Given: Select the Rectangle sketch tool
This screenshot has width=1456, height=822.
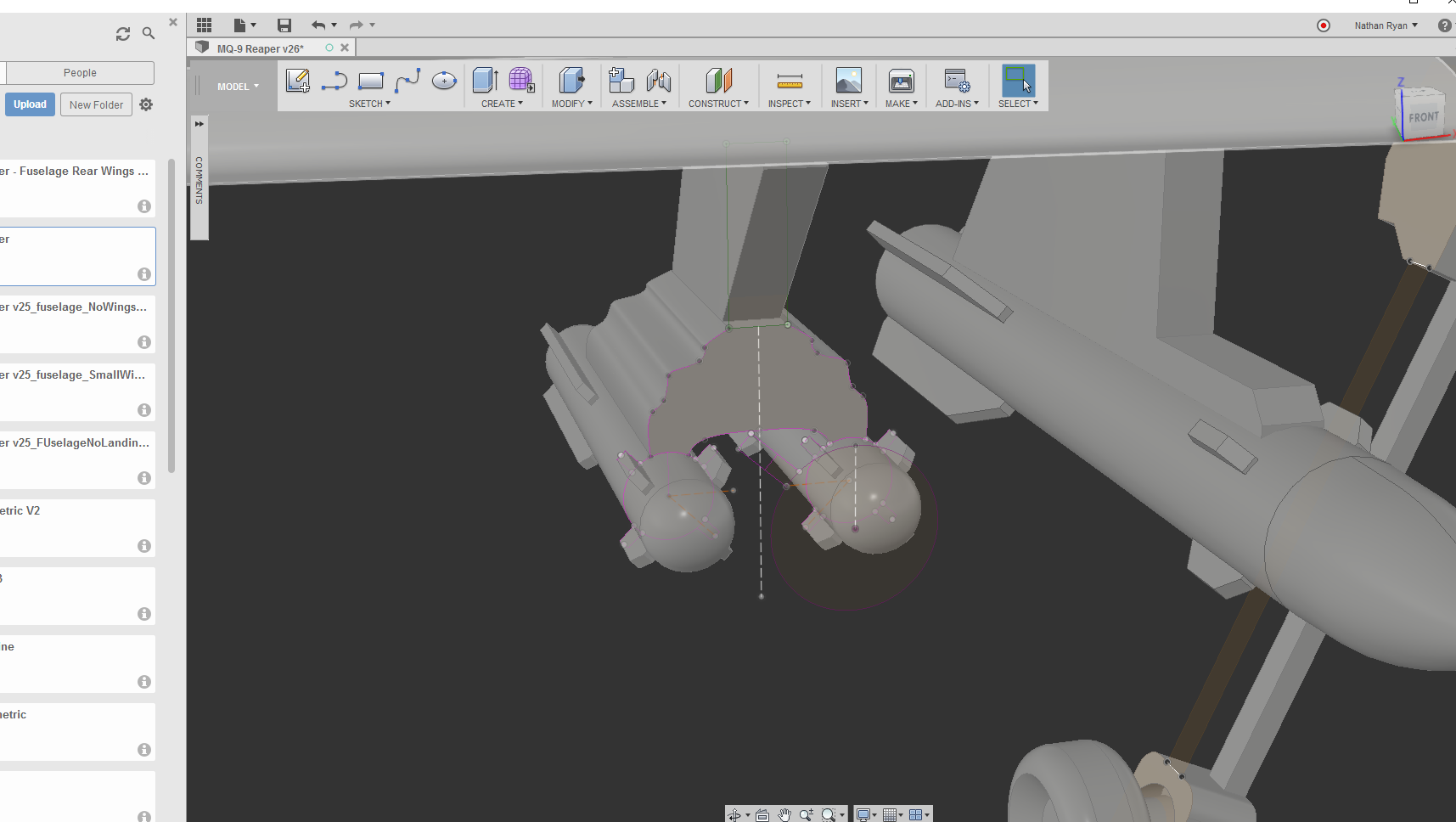Looking at the screenshot, I should (371, 82).
